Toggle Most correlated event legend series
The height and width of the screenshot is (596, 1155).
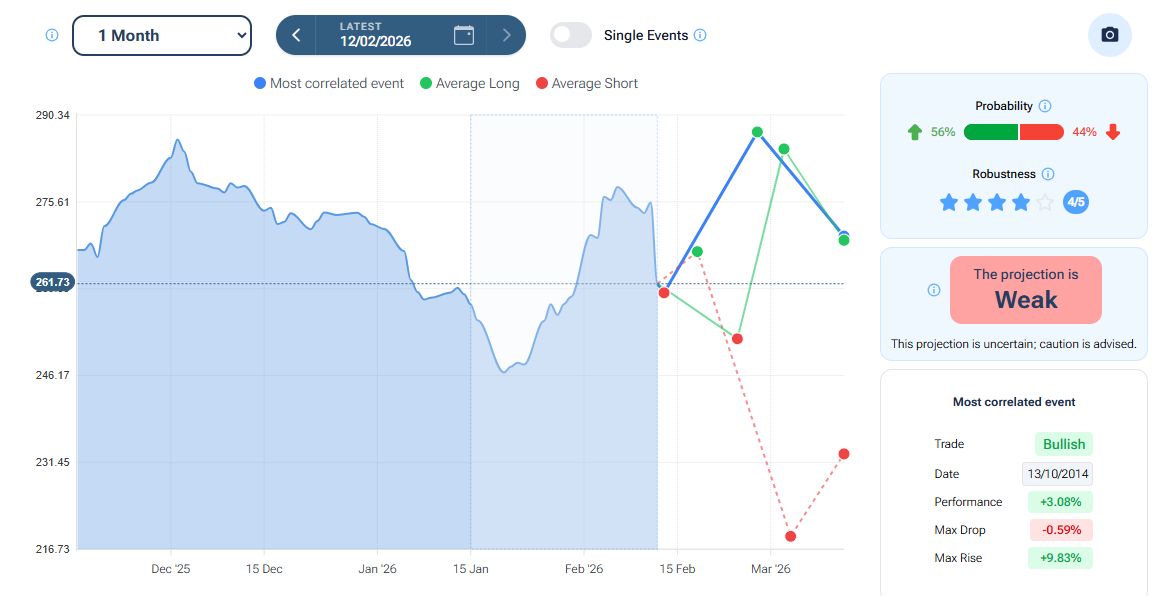coord(328,84)
